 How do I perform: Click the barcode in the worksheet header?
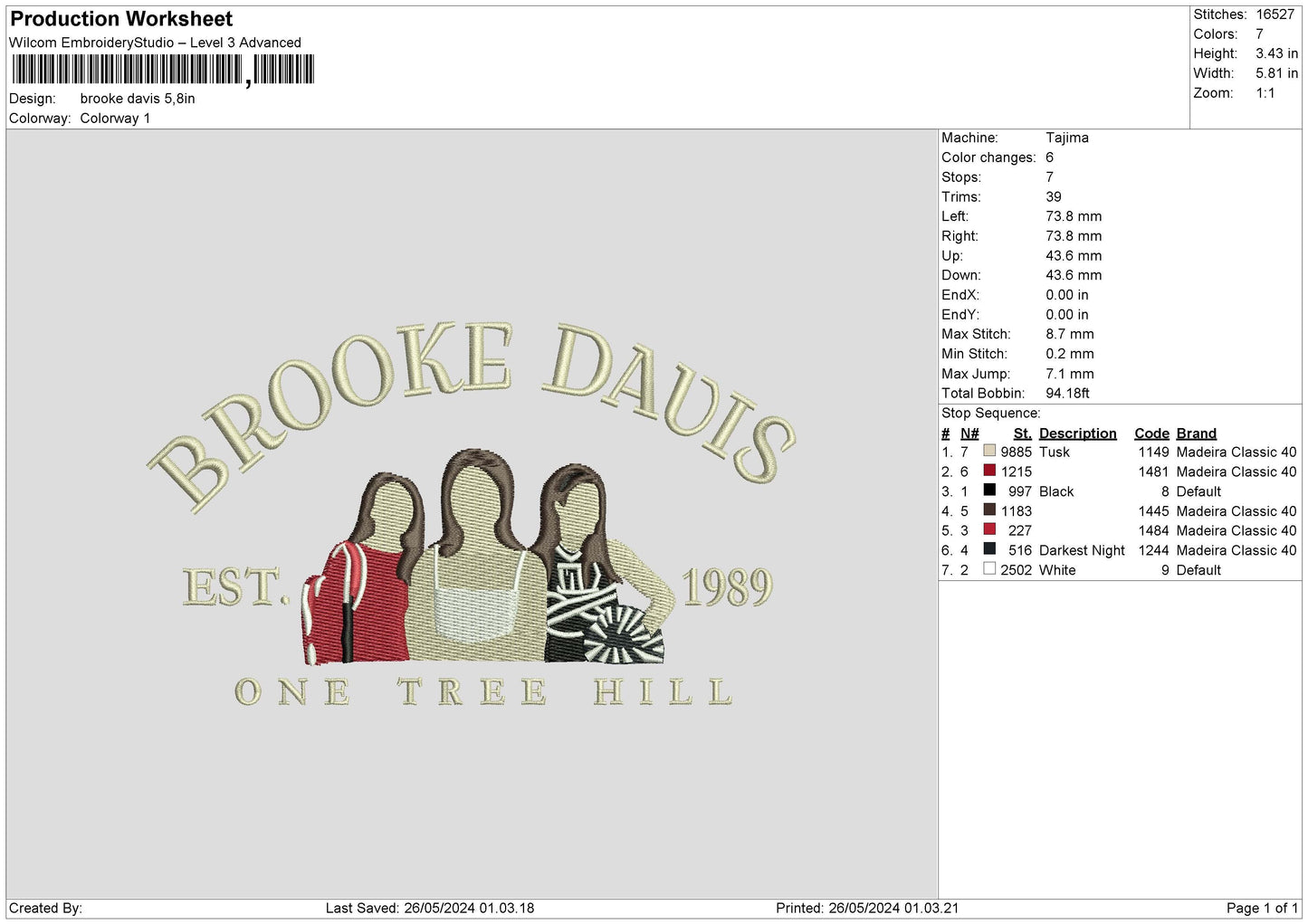(163, 70)
